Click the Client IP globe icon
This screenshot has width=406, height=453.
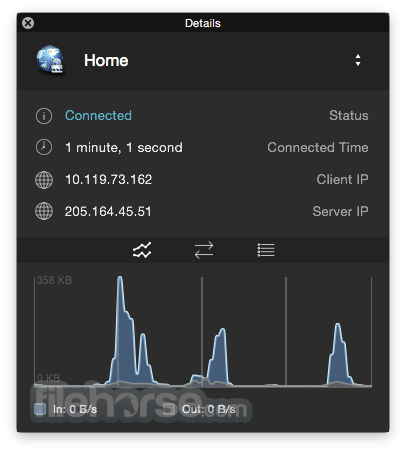(44, 180)
